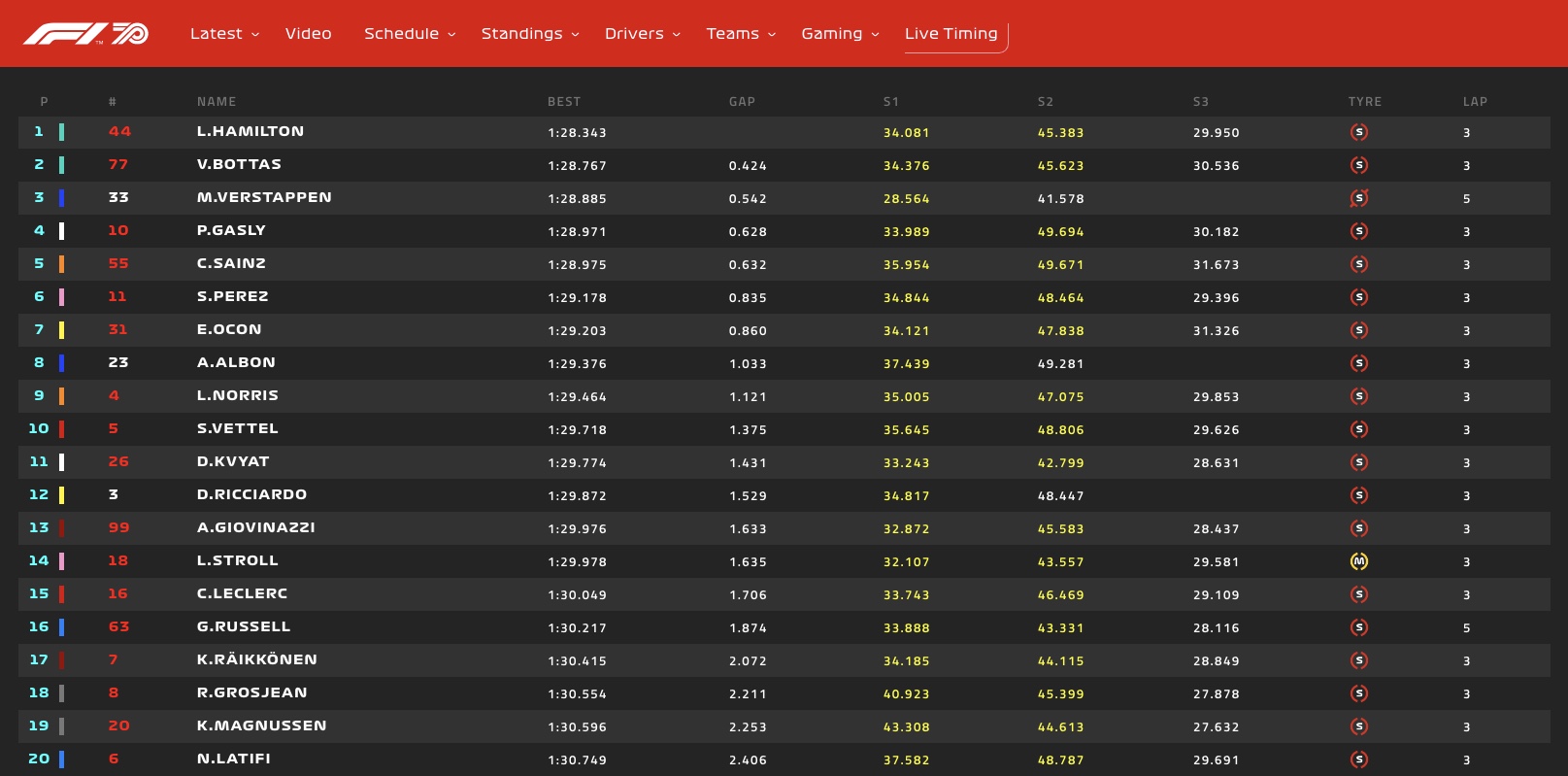
Task: Click Albon's soft tyre icon
Action: [1359, 363]
